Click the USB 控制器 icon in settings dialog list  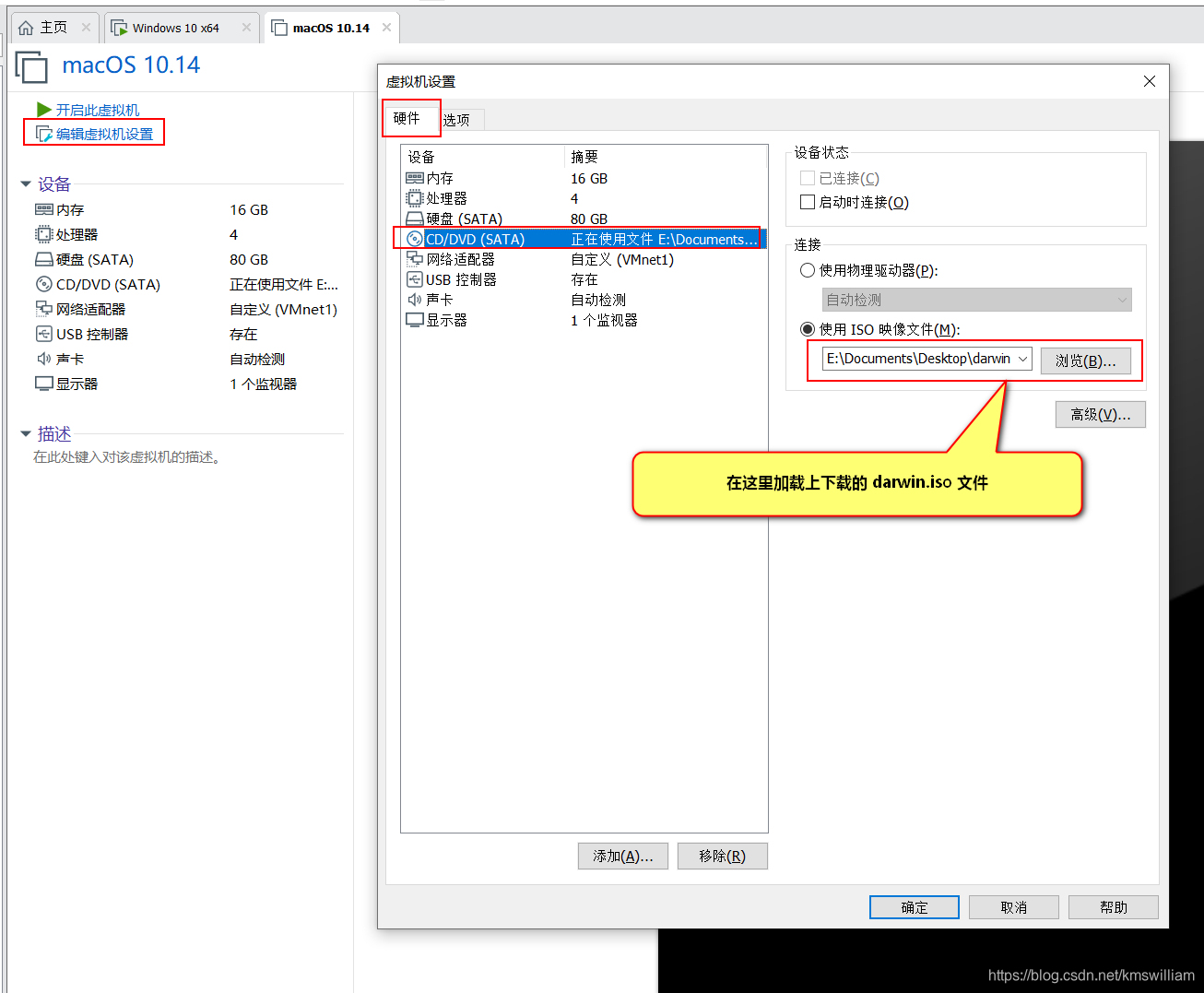click(x=415, y=279)
